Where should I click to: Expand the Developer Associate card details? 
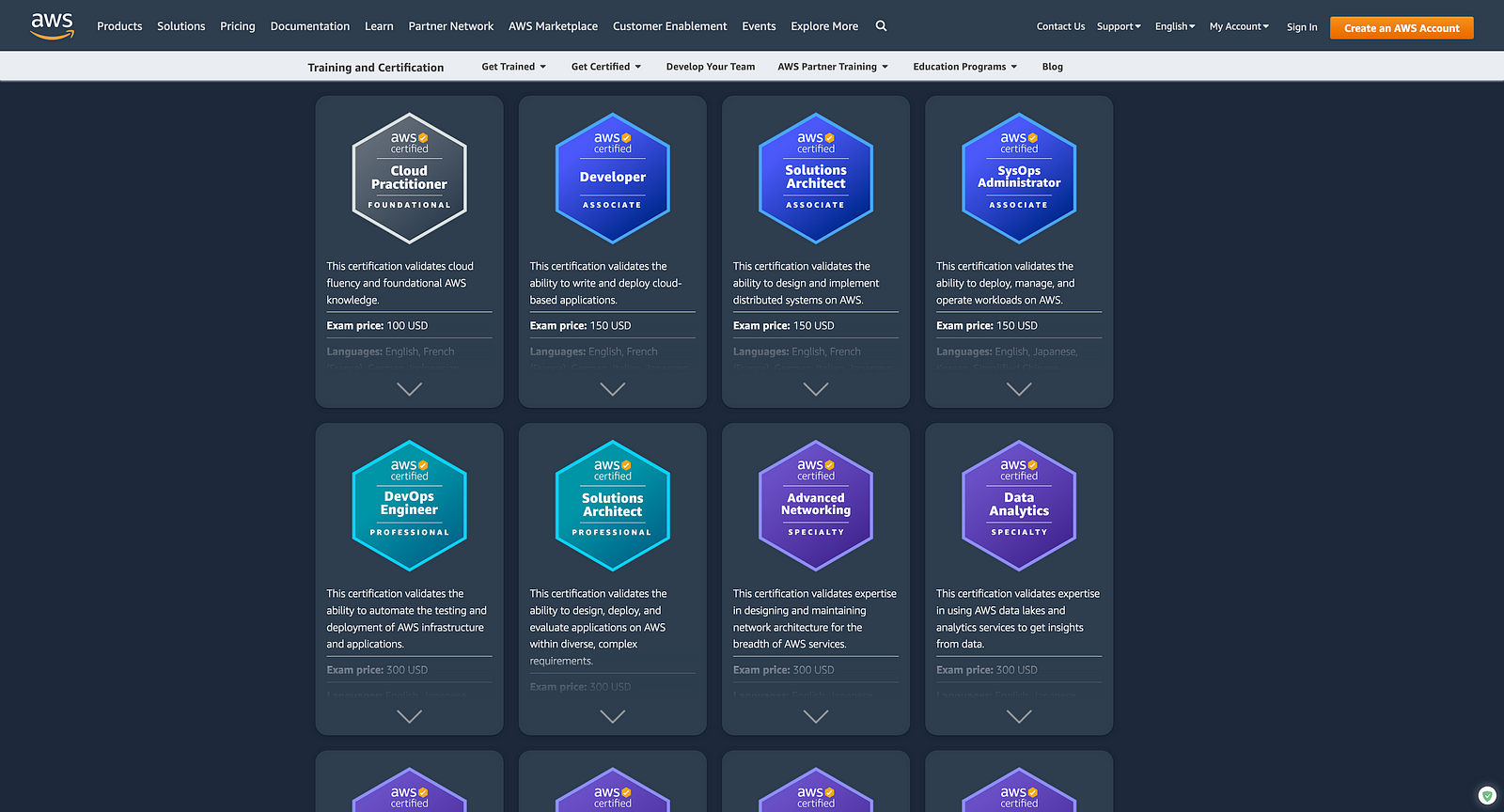[613, 389]
